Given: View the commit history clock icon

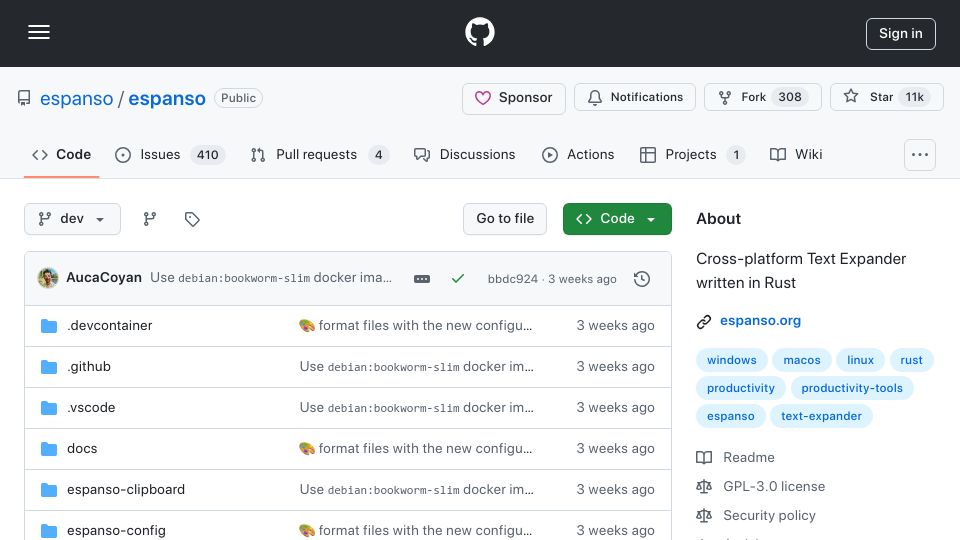Looking at the screenshot, I should click(642, 279).
